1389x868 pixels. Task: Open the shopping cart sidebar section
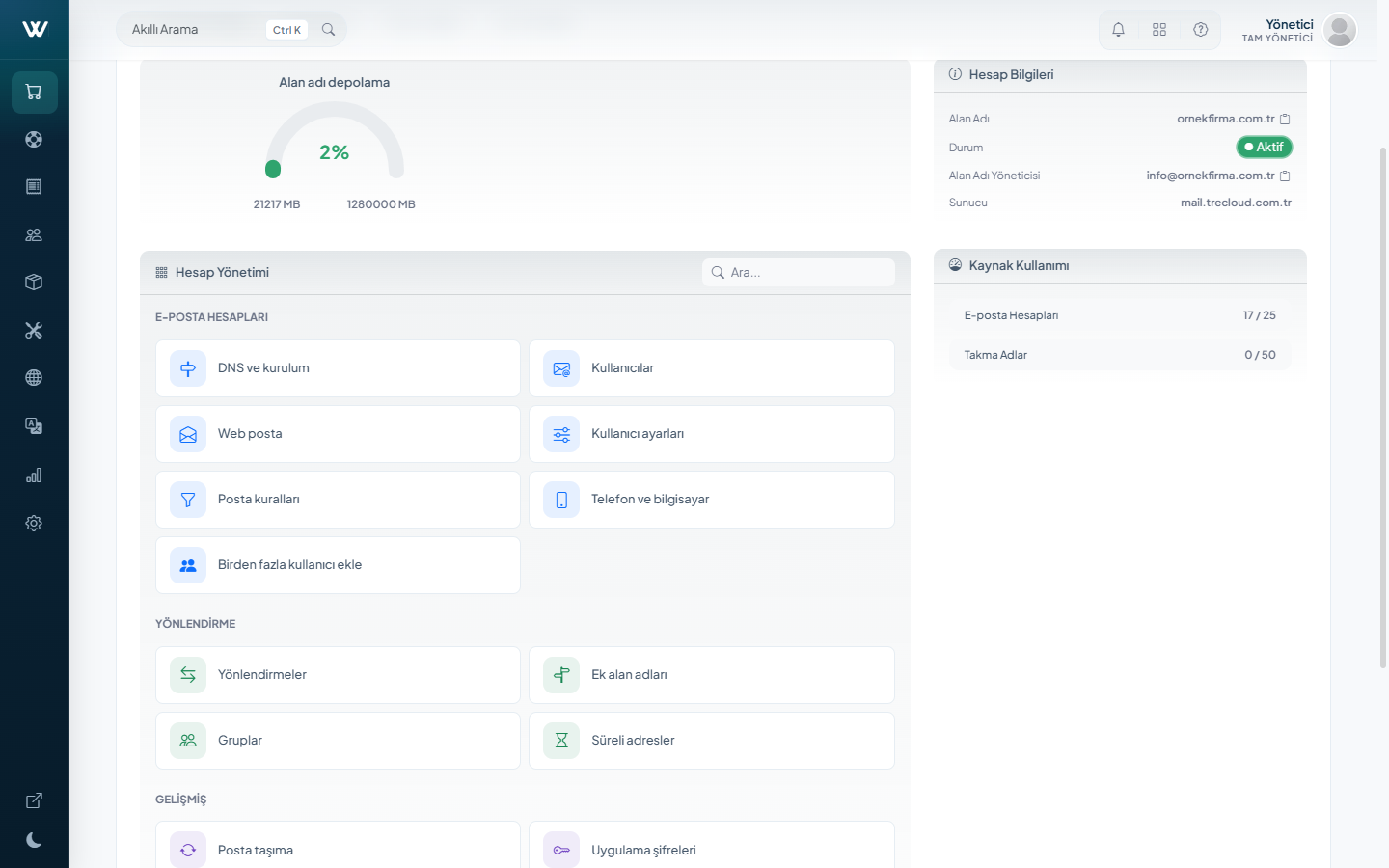click(35, 93)
